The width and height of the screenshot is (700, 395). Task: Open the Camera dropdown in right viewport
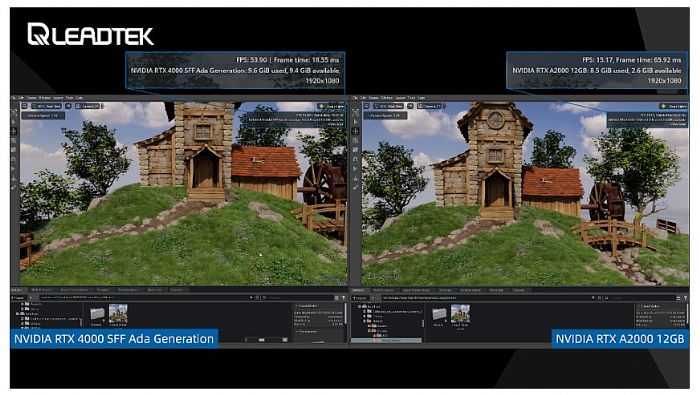tap(430, 106)
